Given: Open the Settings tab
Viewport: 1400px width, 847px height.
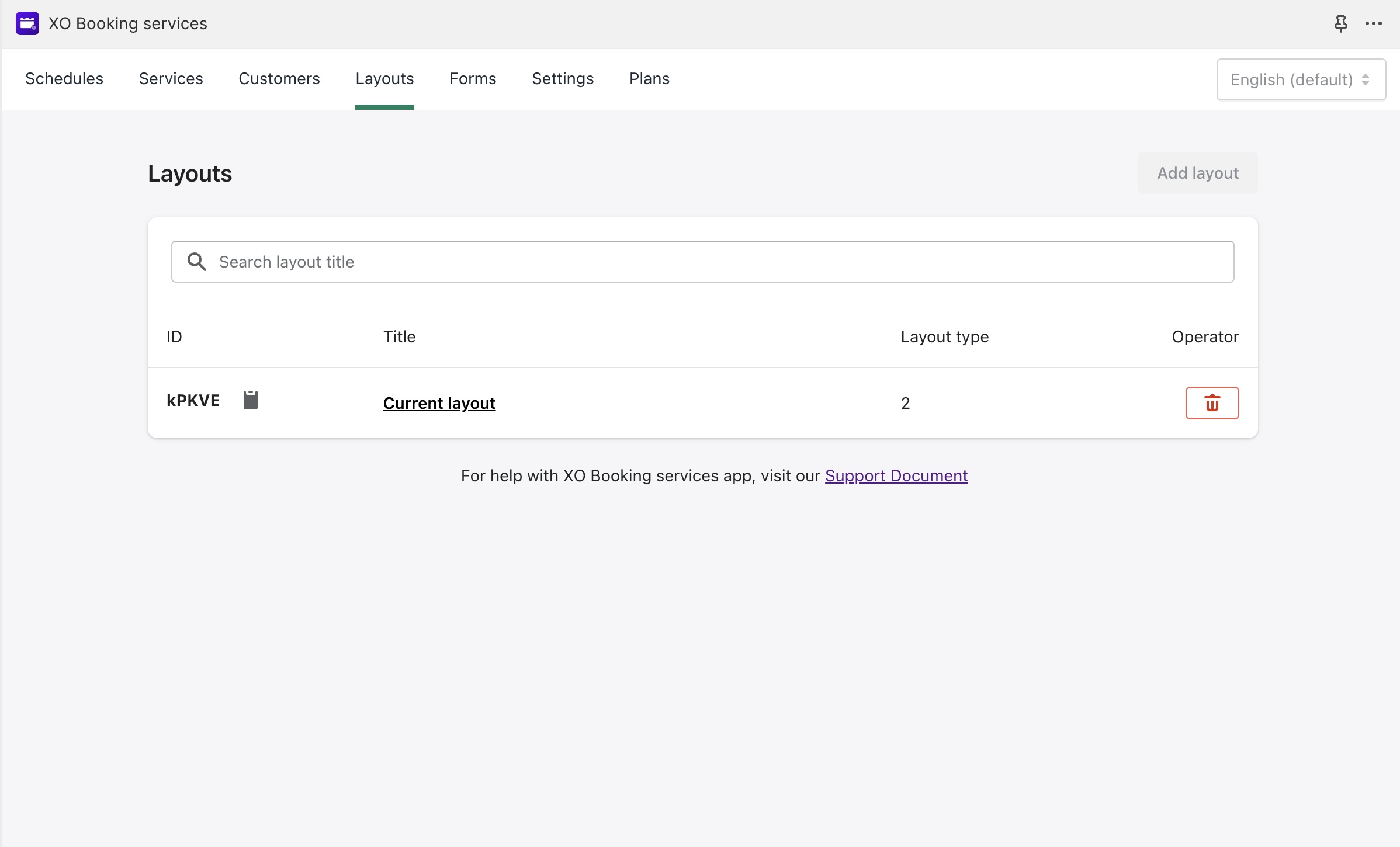Looking at the screenshot, I should [x=563, y=79].
